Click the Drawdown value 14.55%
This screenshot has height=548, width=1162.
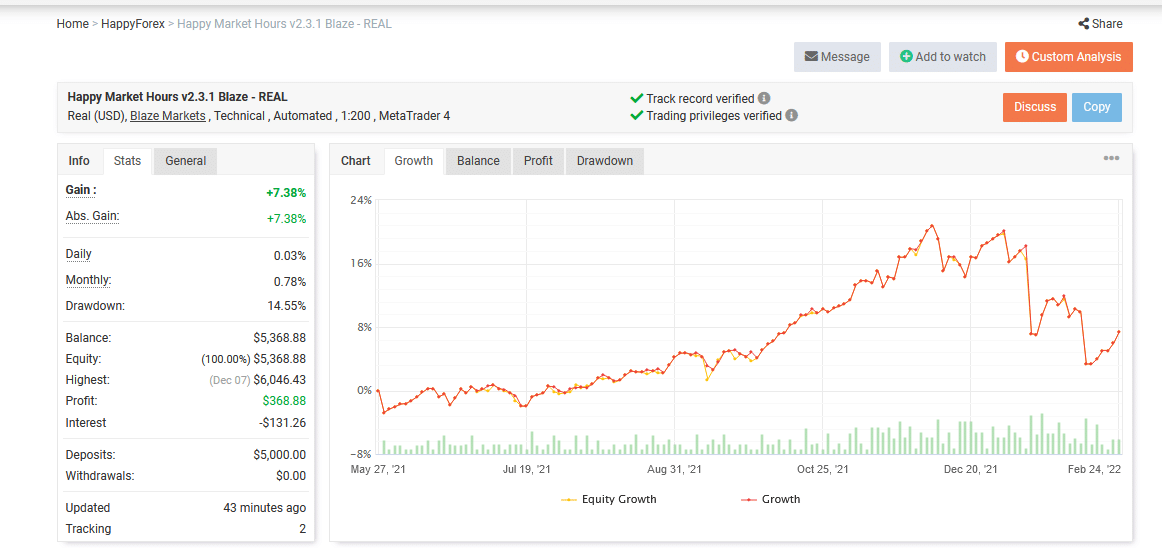click(286, 306)
